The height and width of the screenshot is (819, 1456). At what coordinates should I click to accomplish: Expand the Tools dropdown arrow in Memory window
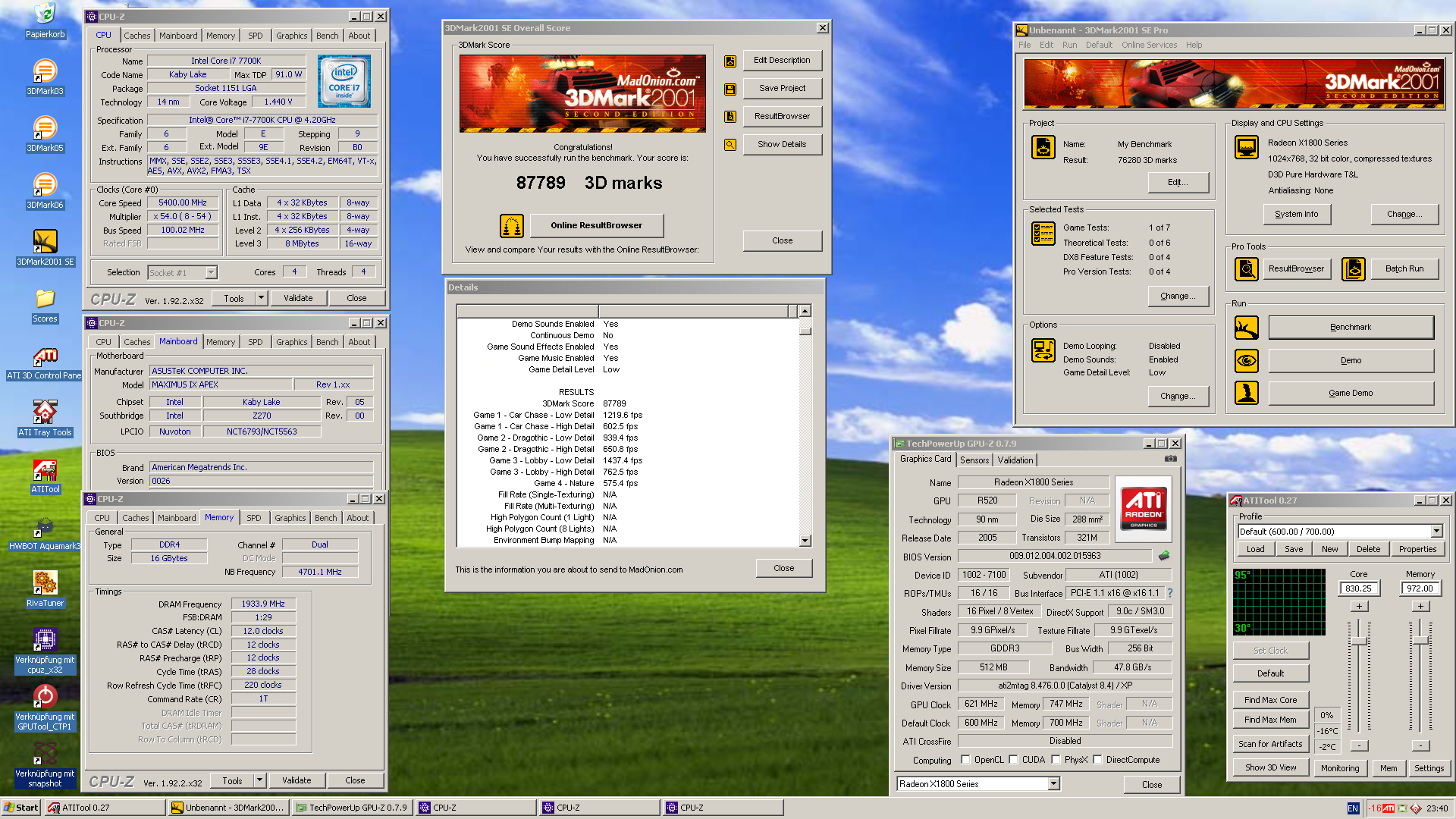coord(259,780)
